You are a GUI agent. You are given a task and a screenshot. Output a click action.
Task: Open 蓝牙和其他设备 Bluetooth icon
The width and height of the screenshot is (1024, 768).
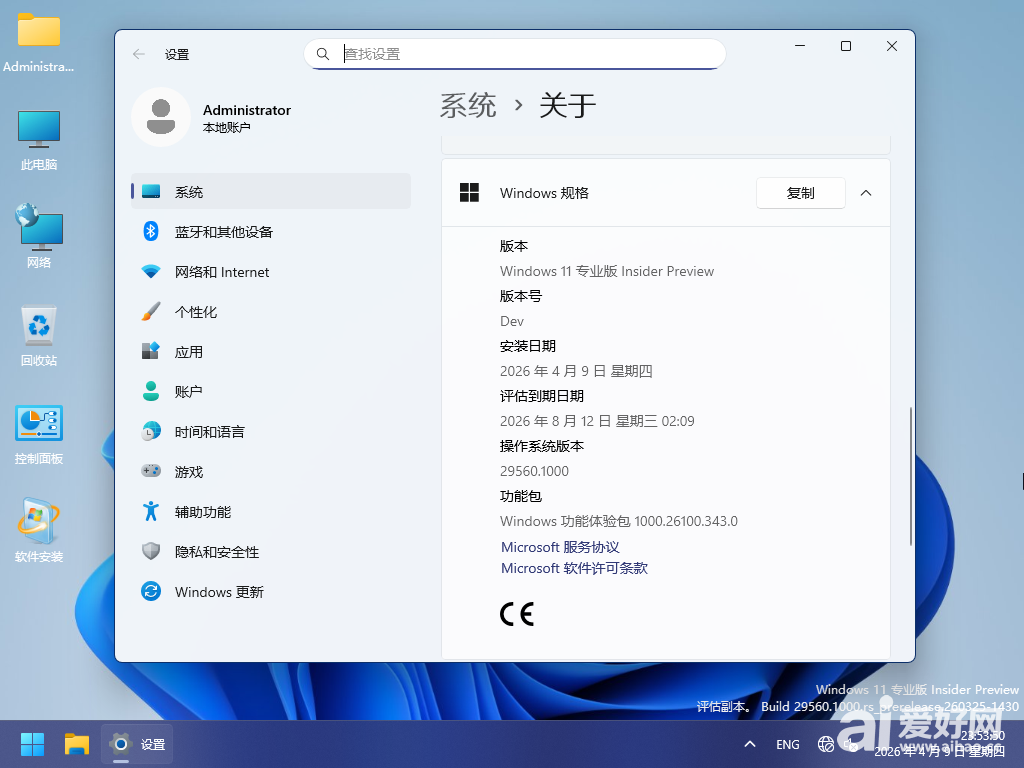click(151, 231)
